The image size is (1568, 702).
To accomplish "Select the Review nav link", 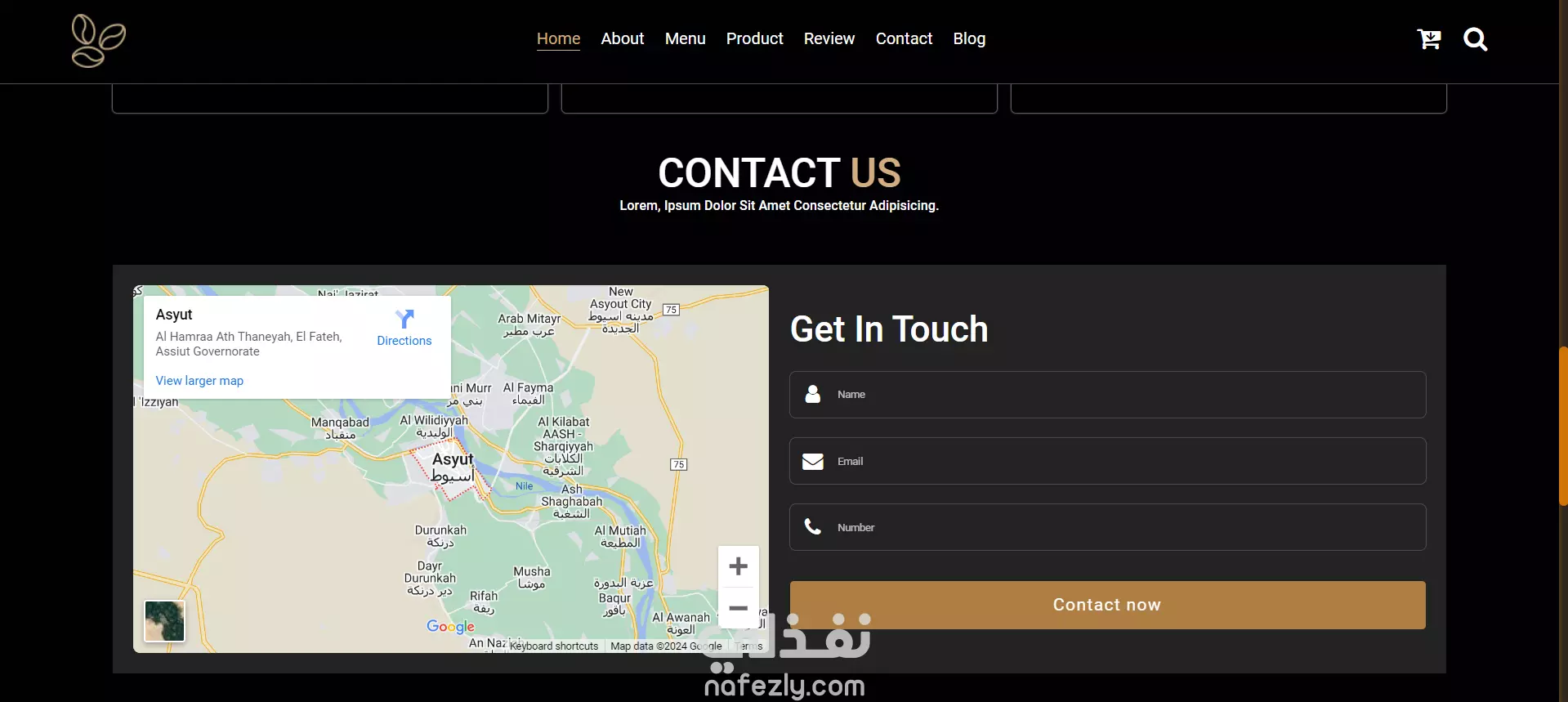I will pyautogui.click(x=829, y=38).
